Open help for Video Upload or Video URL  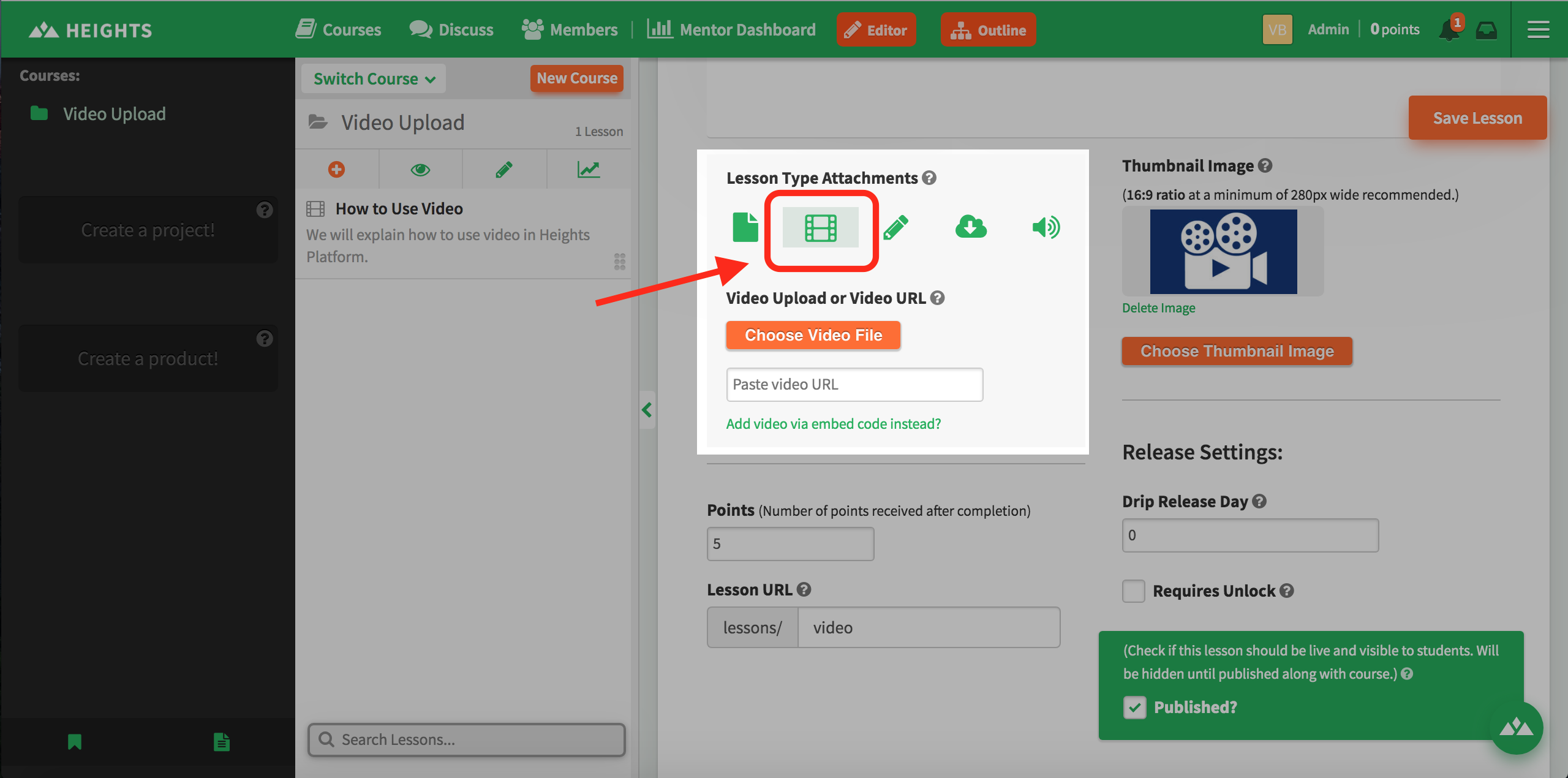click(x=937, y=298)
